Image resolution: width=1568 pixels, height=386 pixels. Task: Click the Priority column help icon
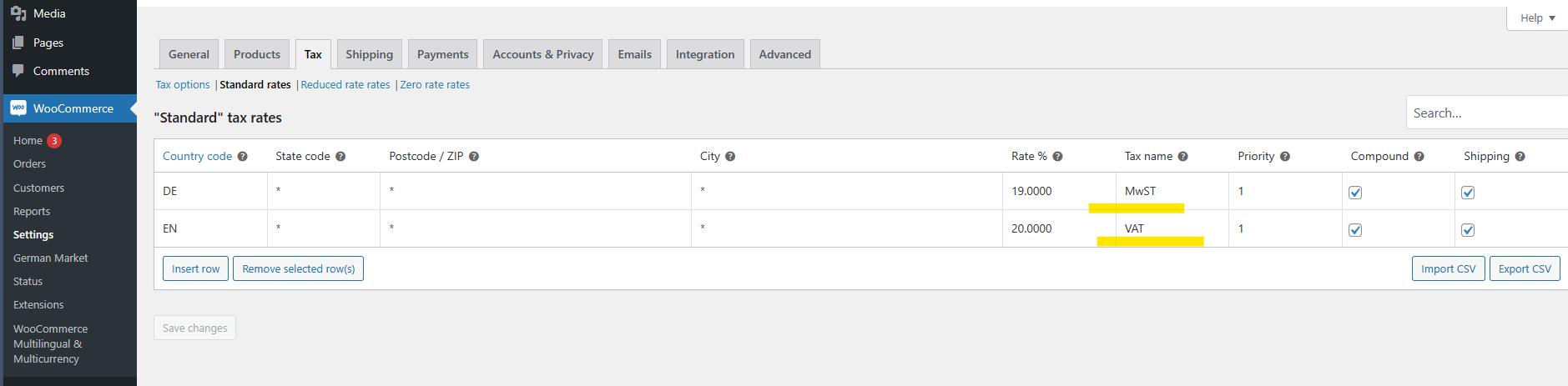[1285, 157]
